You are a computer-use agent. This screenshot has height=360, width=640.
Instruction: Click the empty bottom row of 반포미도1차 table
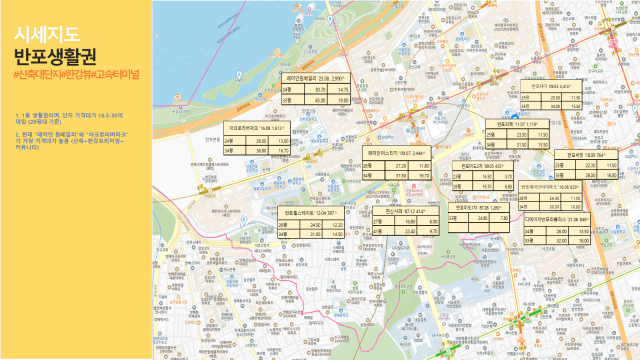[478, 228]
